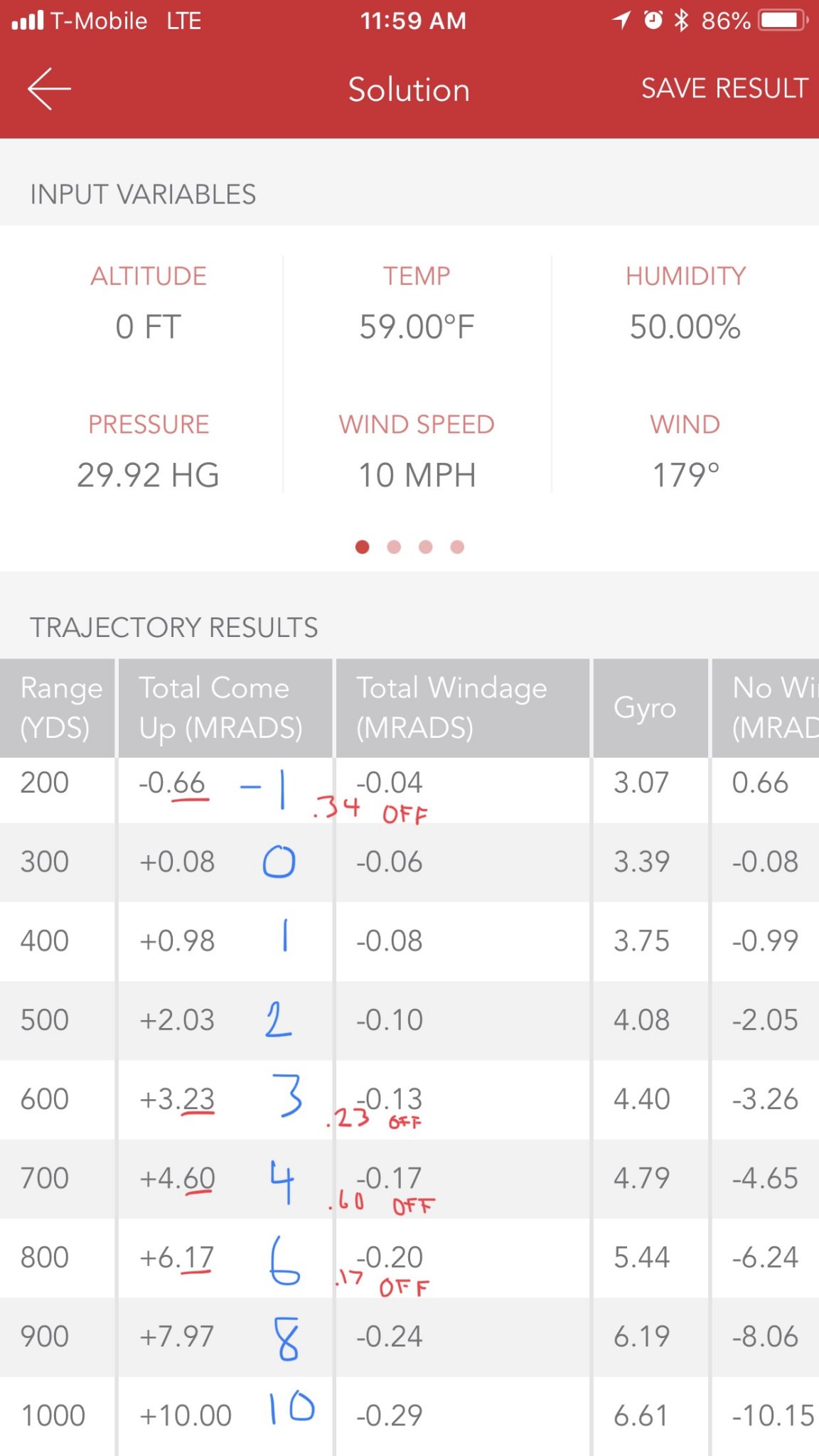Tap the PRESSURE 29.92 HG value

(x=149, y=475)
